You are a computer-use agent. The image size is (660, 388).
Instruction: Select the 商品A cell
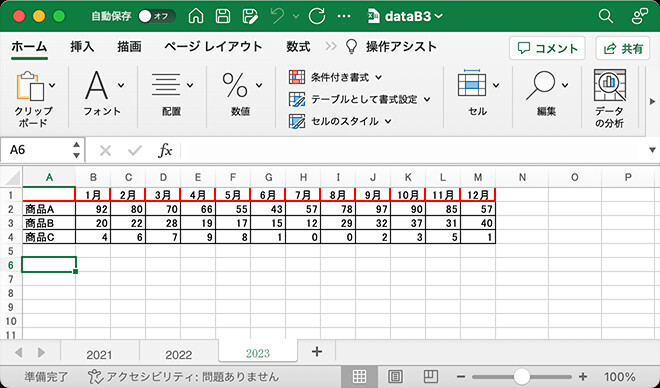coord(49,209)
